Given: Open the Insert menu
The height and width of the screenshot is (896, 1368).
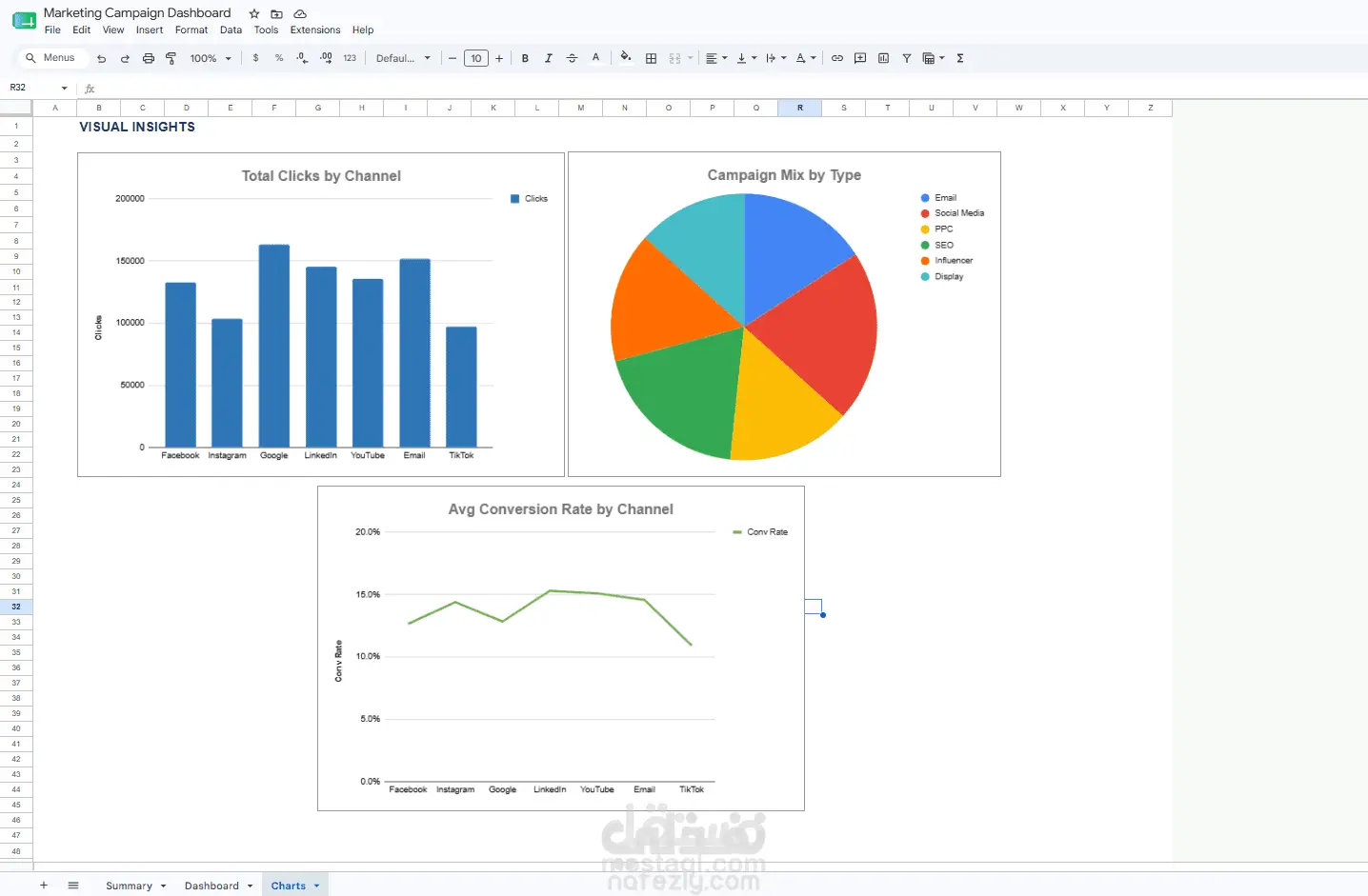Looking at the screenshot, I should pyautogui.click(x=150, y=30).
